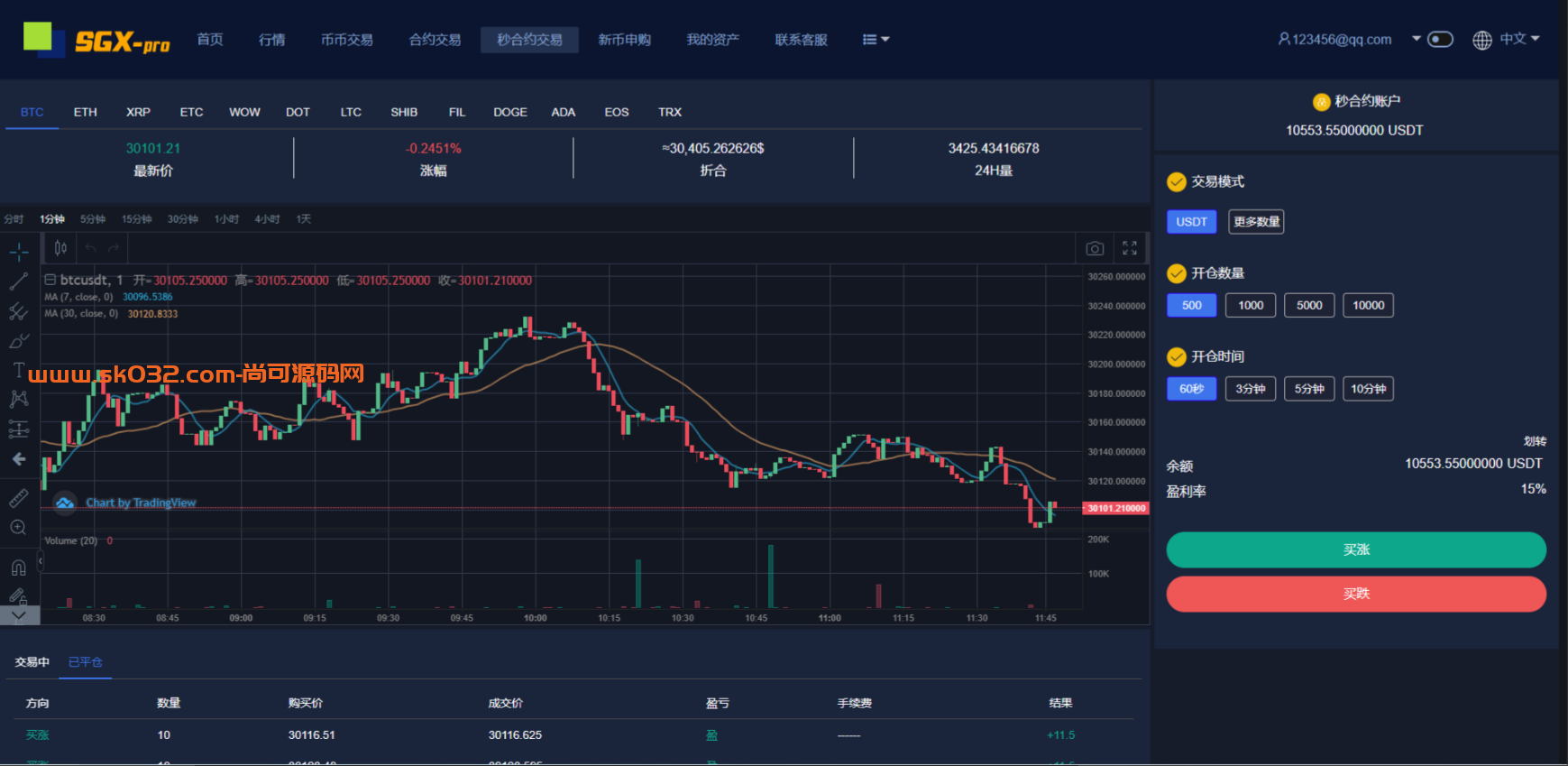1568x766 pixels.
Task: Select the prediction and measurement tool
Action: click(19, 429)
